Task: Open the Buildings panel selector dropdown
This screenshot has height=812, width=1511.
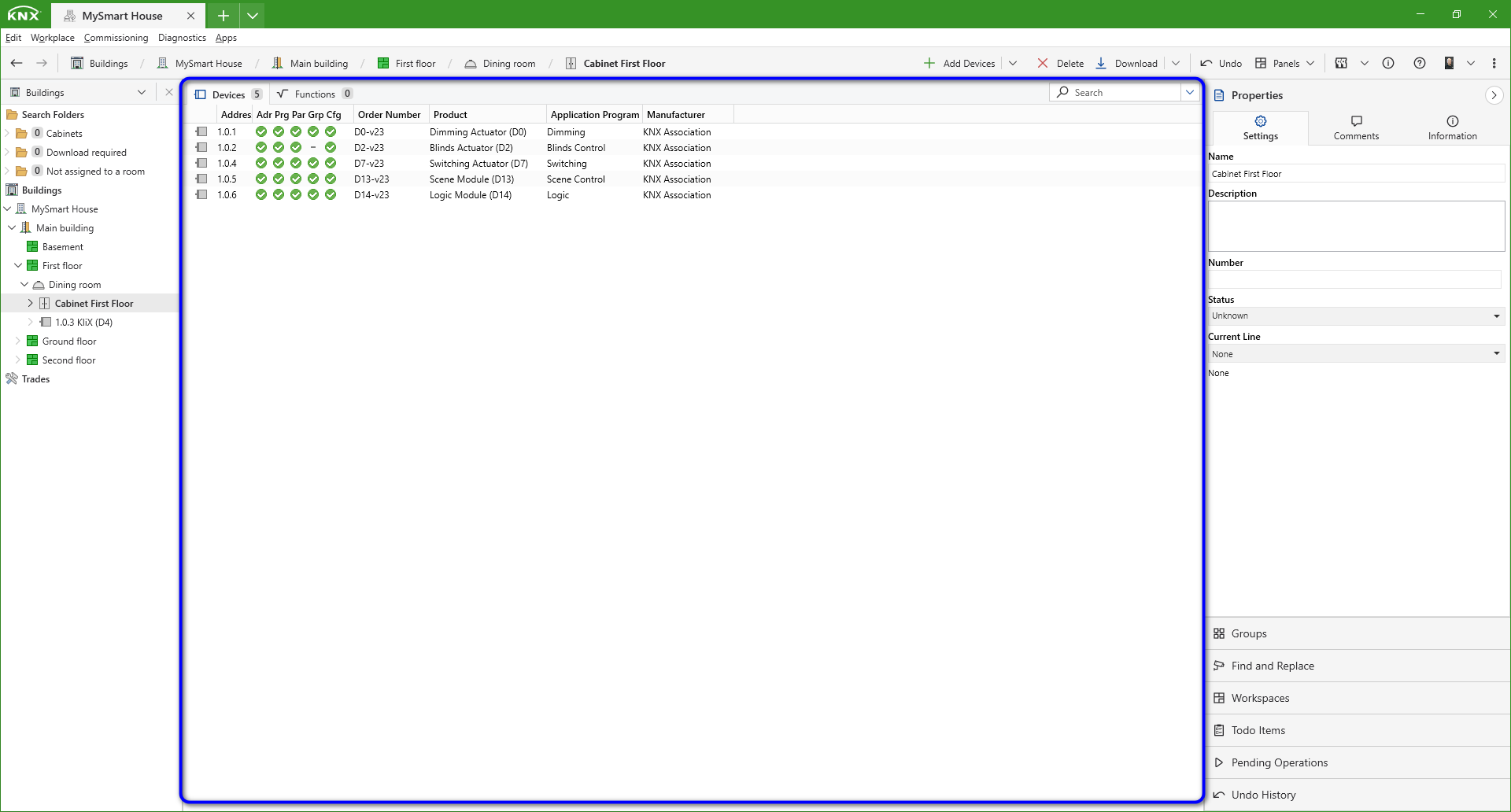Action: click(x=141, y=92)
